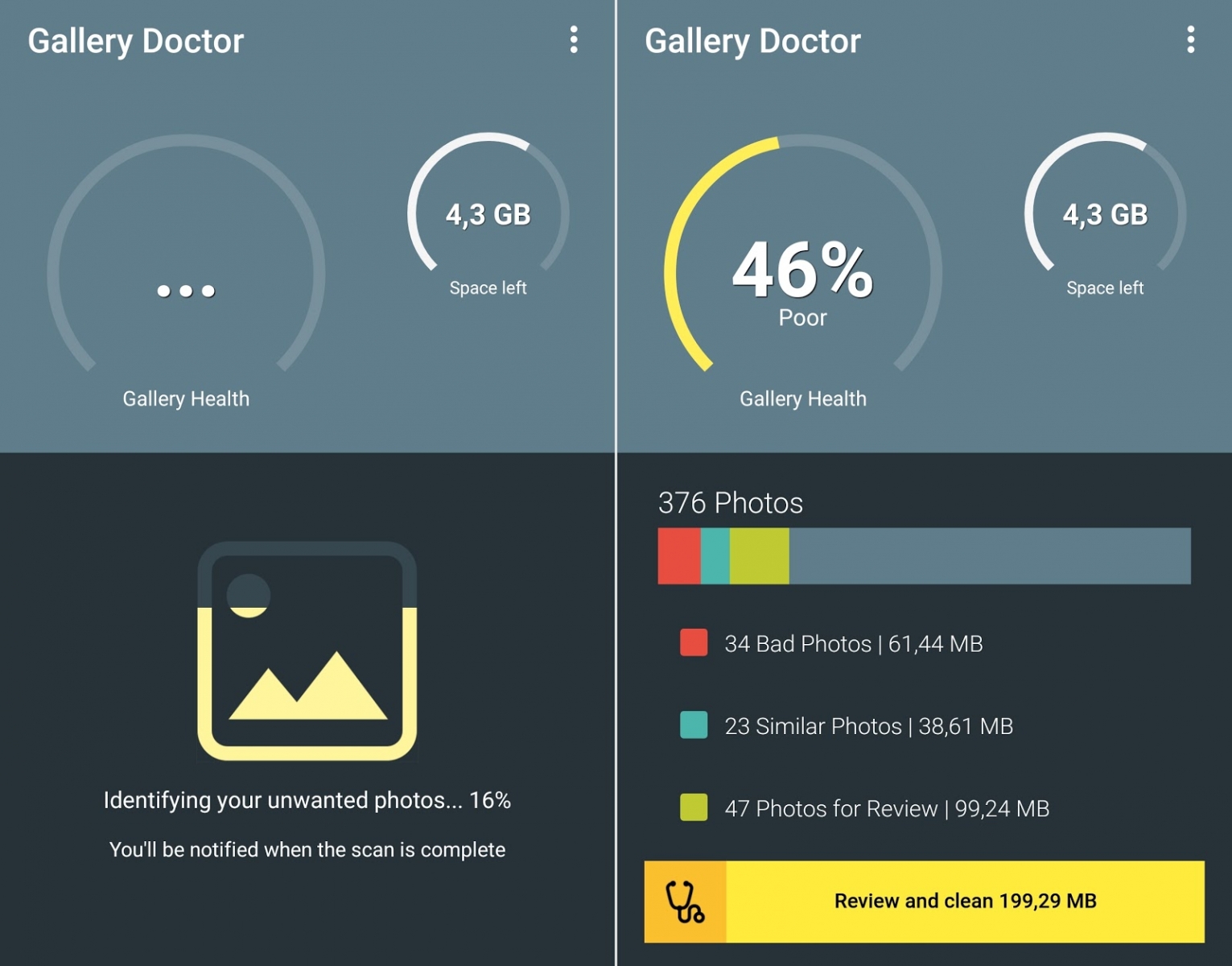Click the stethoscope icon

click(x=685, y=902)
